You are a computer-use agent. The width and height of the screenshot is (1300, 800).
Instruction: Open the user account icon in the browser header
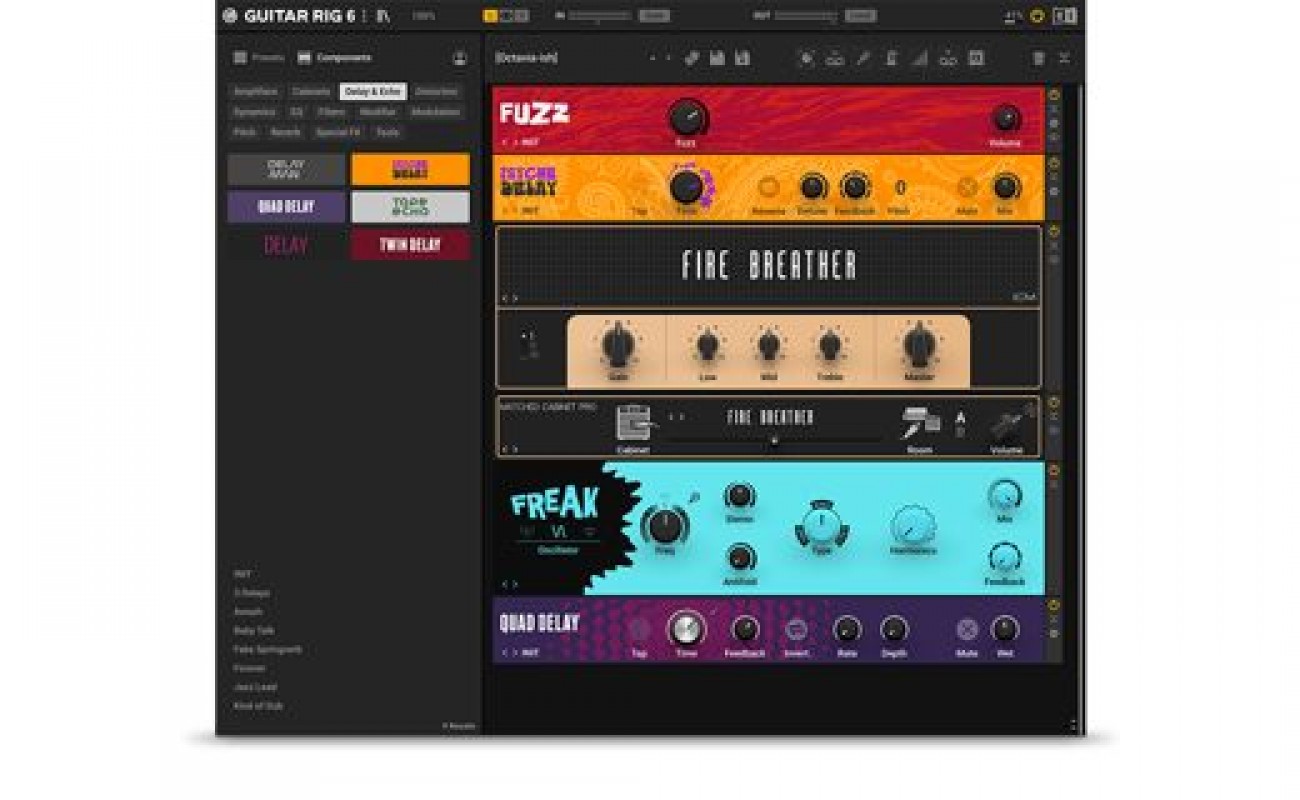(x=460, y=58)
